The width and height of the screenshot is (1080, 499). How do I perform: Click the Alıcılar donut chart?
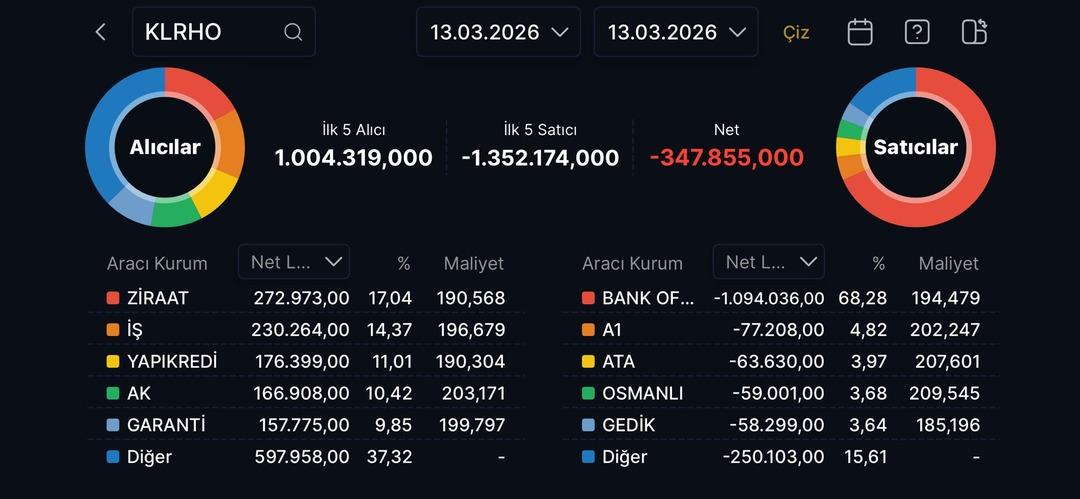(x=165, y=147)
